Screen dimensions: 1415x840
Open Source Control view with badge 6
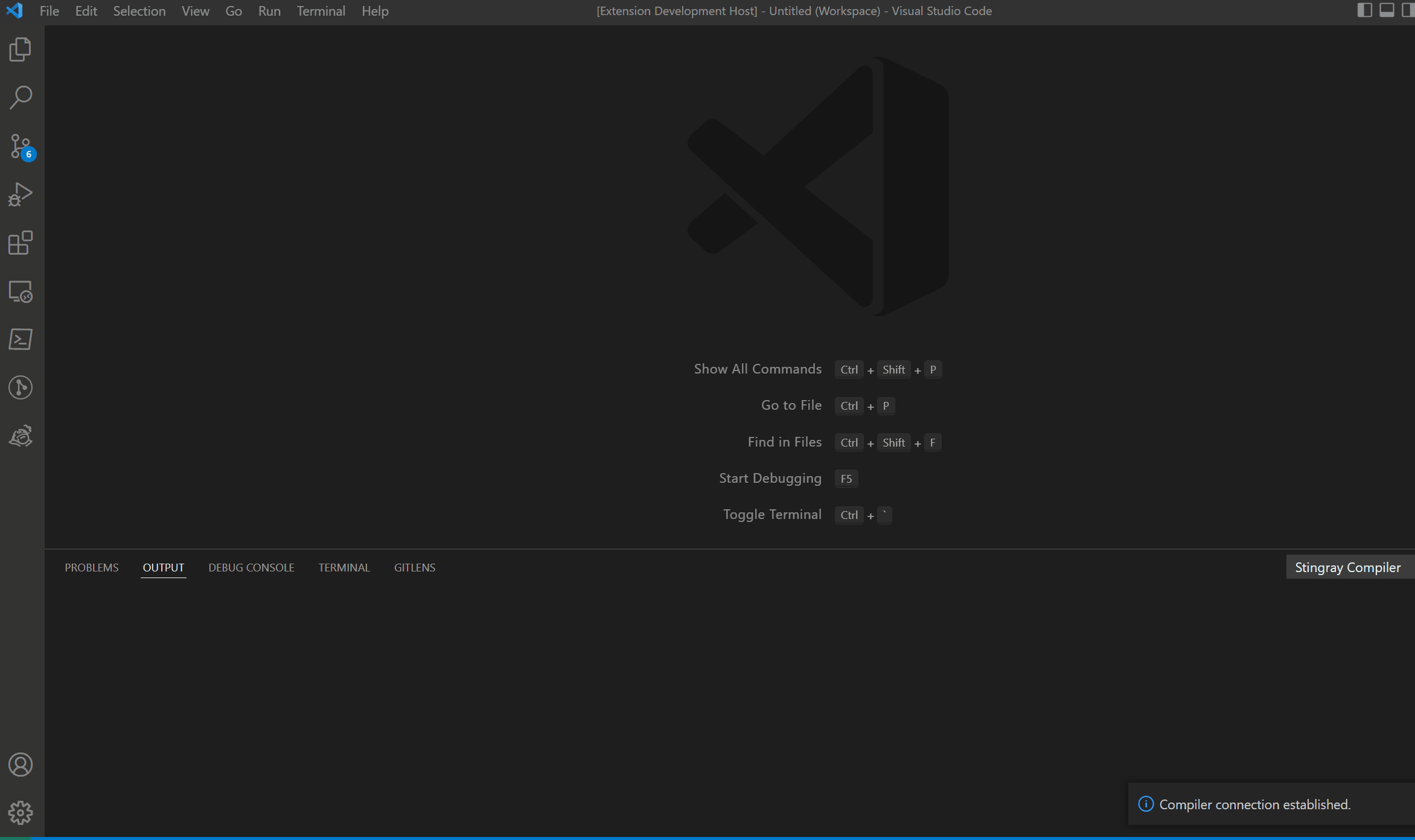[21, 146]
